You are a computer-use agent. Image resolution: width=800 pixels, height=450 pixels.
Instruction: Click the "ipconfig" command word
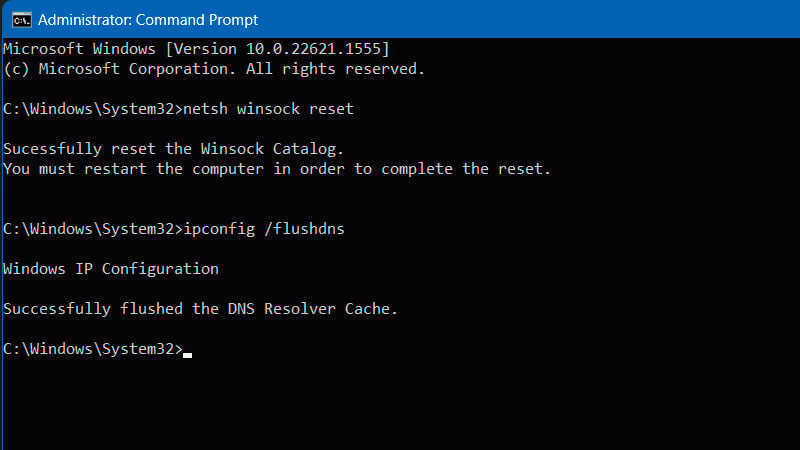click(x=219, y=229)
